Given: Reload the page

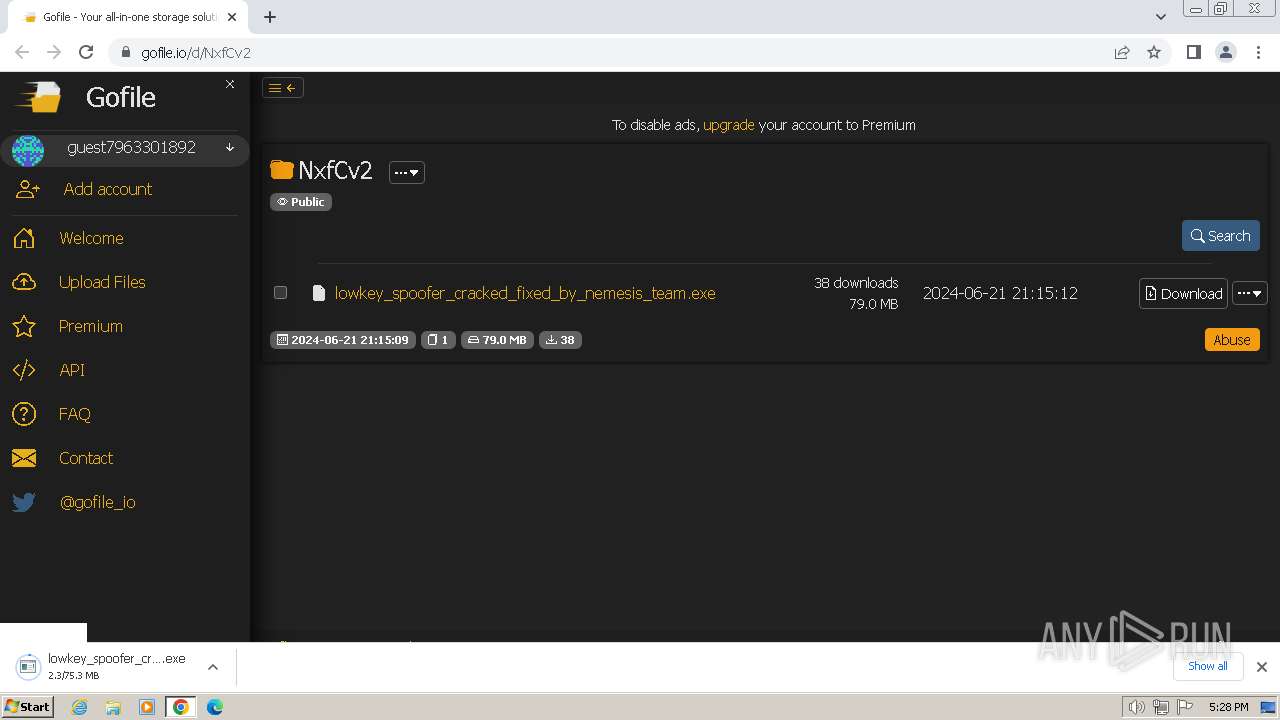Looking at the screenshot, I should [x=86, y=52].
